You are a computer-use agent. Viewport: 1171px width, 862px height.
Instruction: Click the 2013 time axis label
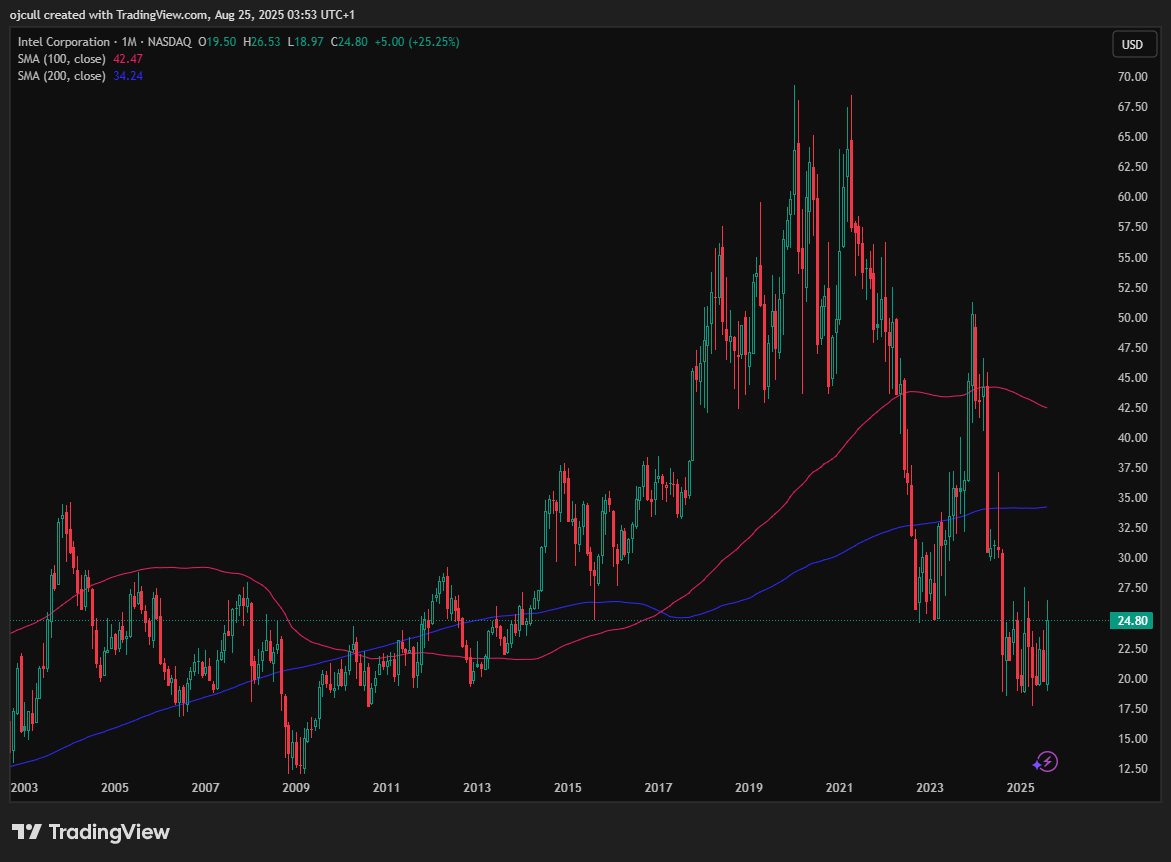click(x=477, y=787)
